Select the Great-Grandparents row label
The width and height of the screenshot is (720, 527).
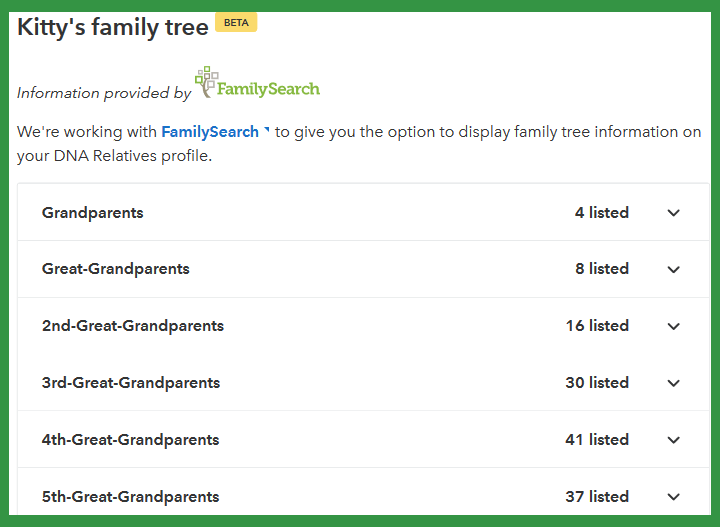click(116, 269)
